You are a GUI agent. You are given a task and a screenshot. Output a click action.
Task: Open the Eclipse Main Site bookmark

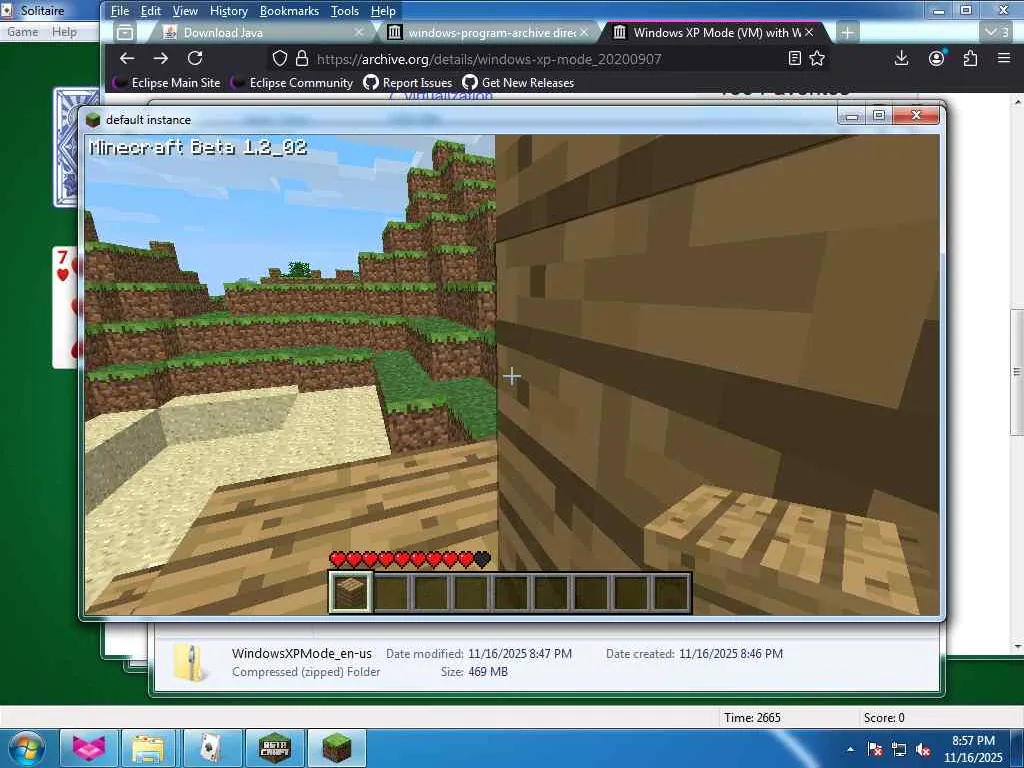tap(167, 82)
